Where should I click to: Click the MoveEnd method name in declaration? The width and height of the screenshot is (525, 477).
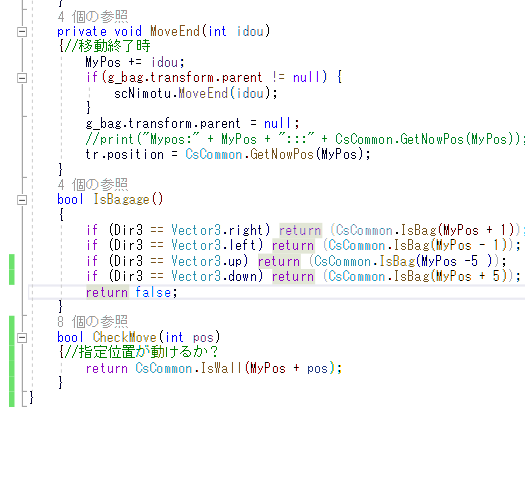(175, 31)
